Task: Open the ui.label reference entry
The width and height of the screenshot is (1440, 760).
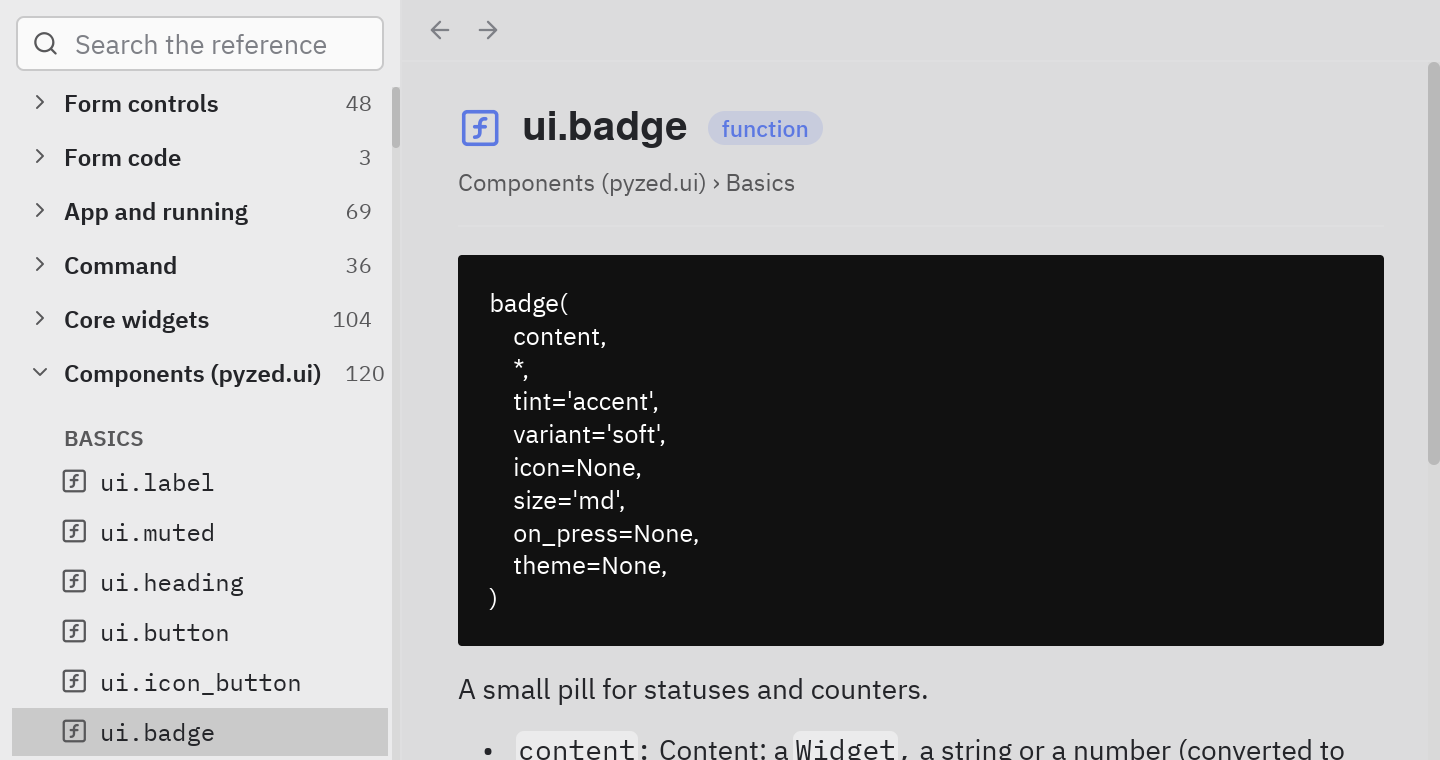Action: click(x=200, y=482)
